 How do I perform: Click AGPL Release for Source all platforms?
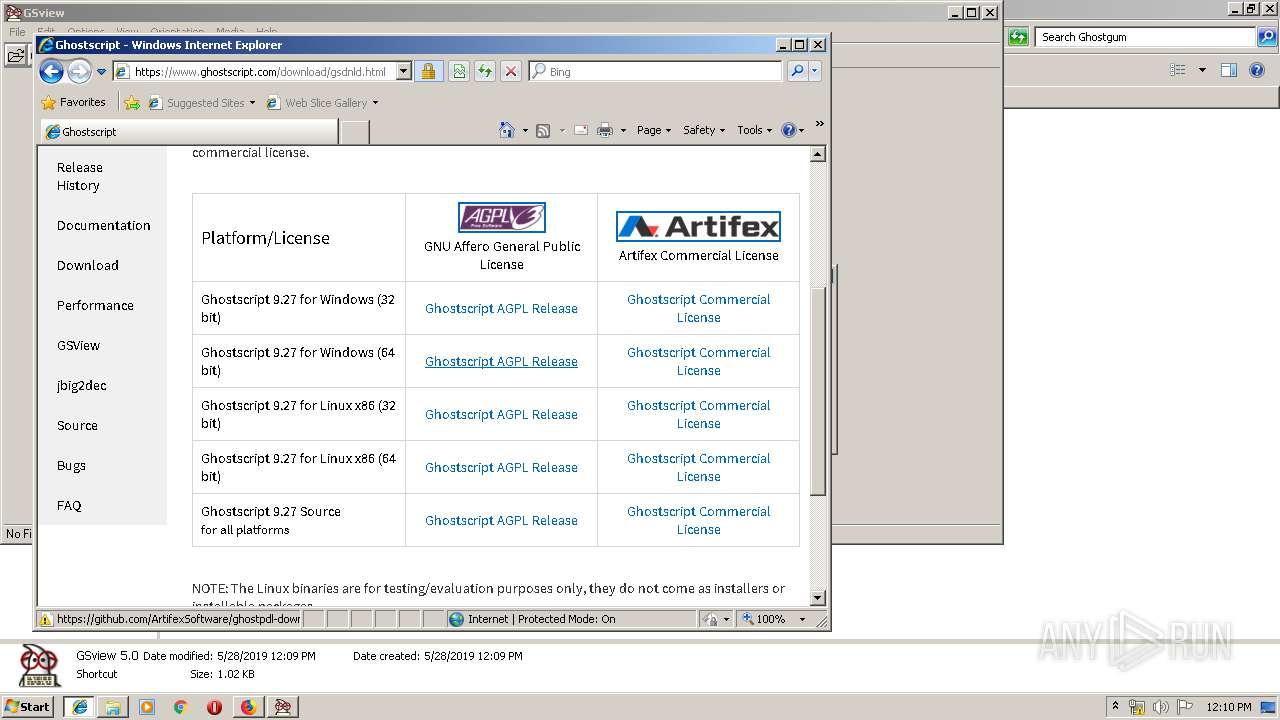click(x=501, y=520)
